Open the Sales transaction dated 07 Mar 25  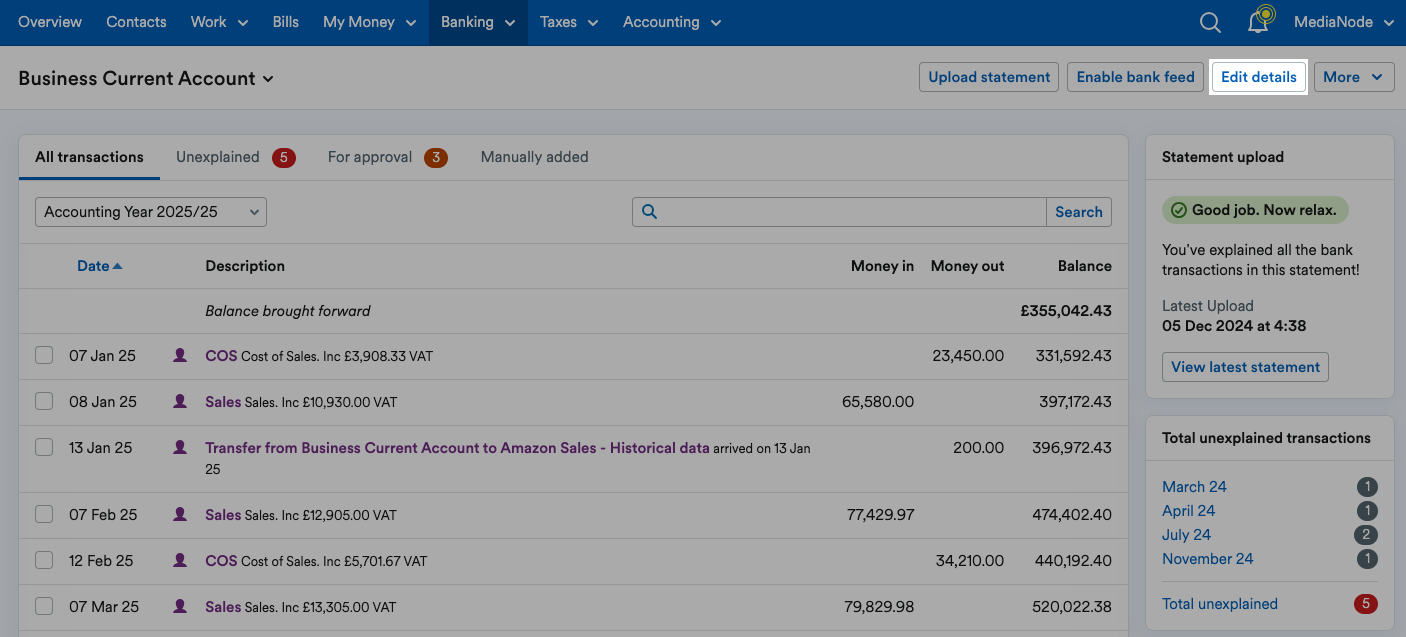[223, 606]
